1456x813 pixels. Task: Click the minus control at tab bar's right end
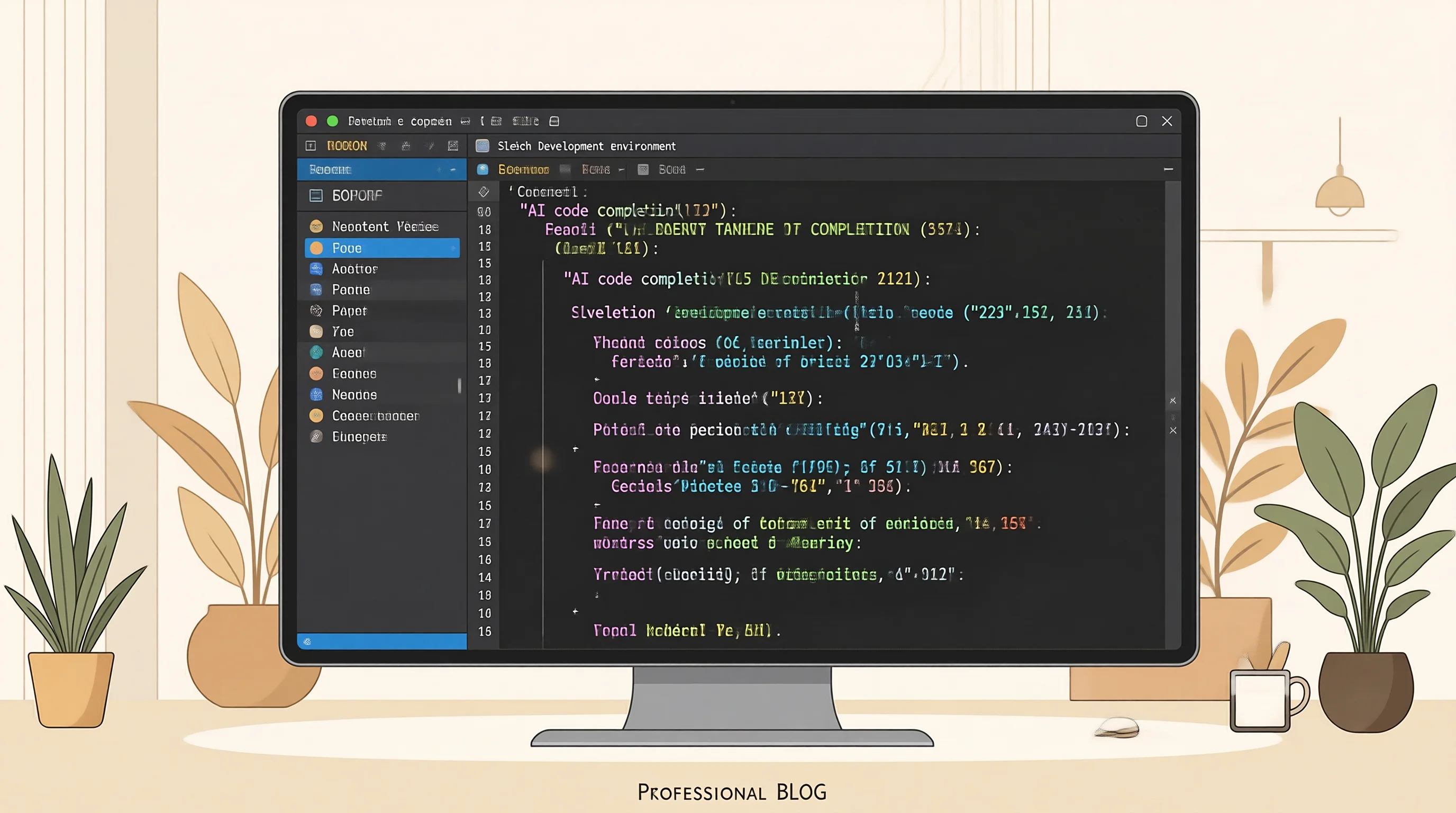(x=1168, y=169)
